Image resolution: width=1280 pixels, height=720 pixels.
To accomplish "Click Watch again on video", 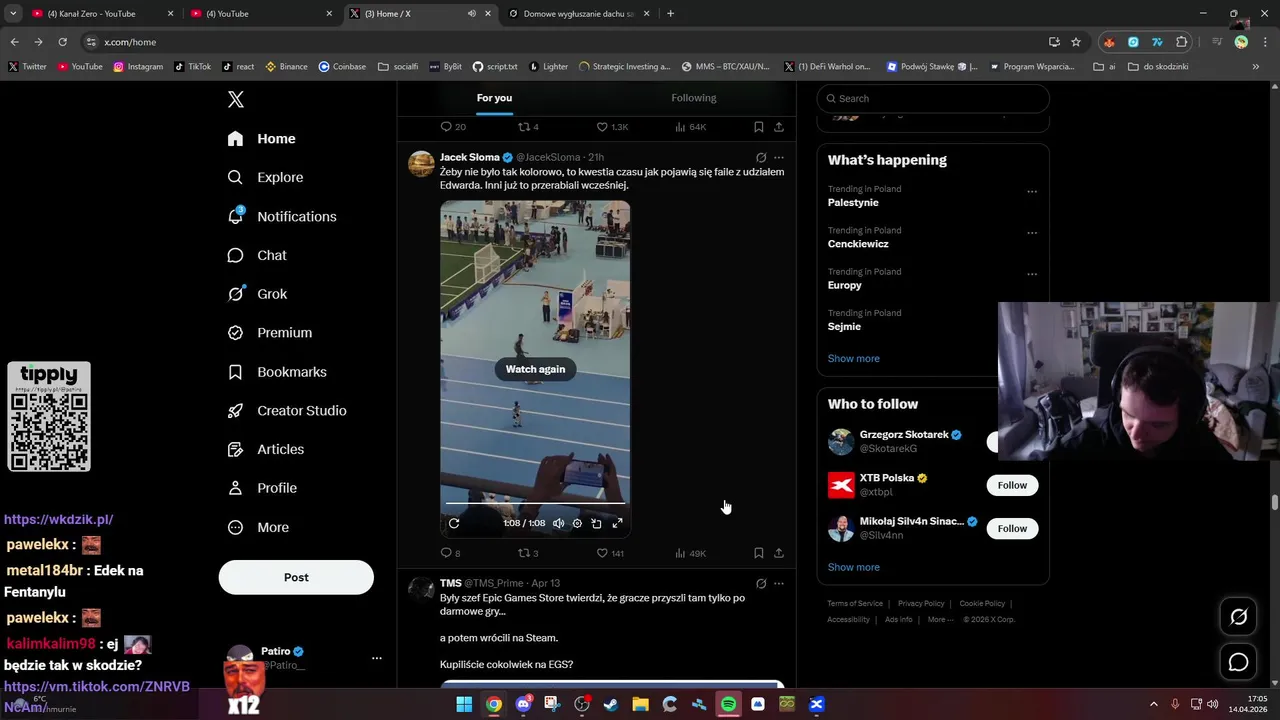I will pos(535,369).
